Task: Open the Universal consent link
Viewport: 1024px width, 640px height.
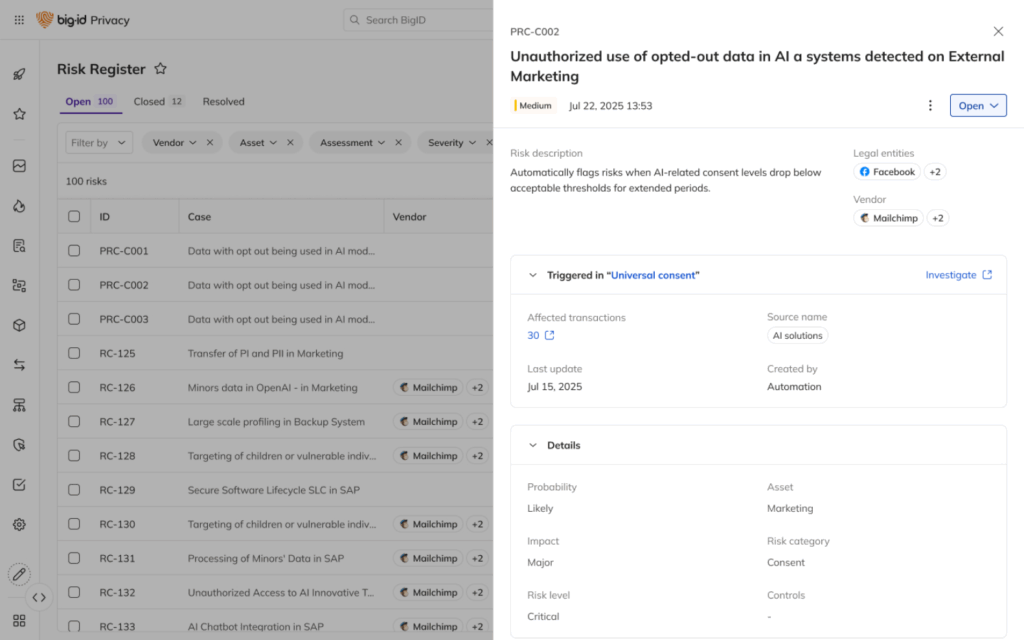Action: point(656,275)
